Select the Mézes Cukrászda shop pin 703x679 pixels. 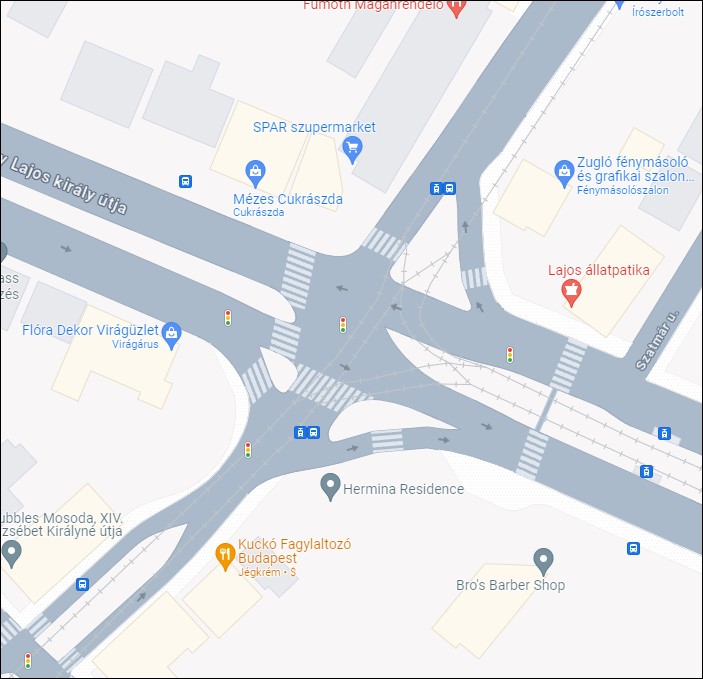pos(255,173)
